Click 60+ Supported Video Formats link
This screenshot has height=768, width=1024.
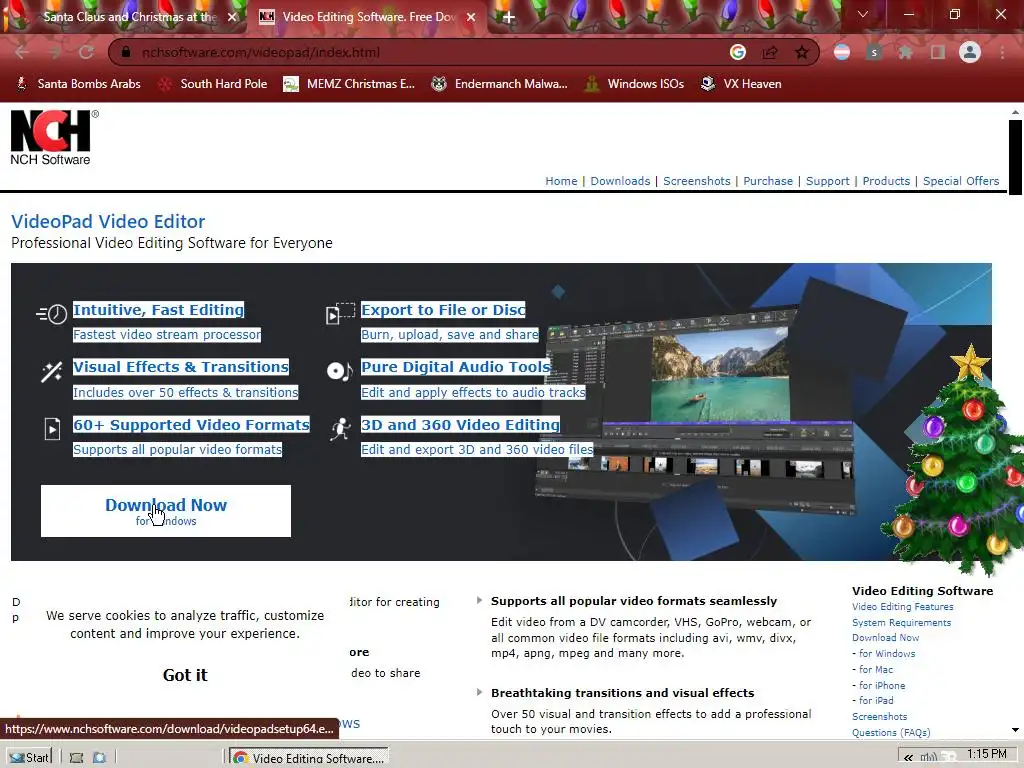pyautogui.click(x=191, y=424)
